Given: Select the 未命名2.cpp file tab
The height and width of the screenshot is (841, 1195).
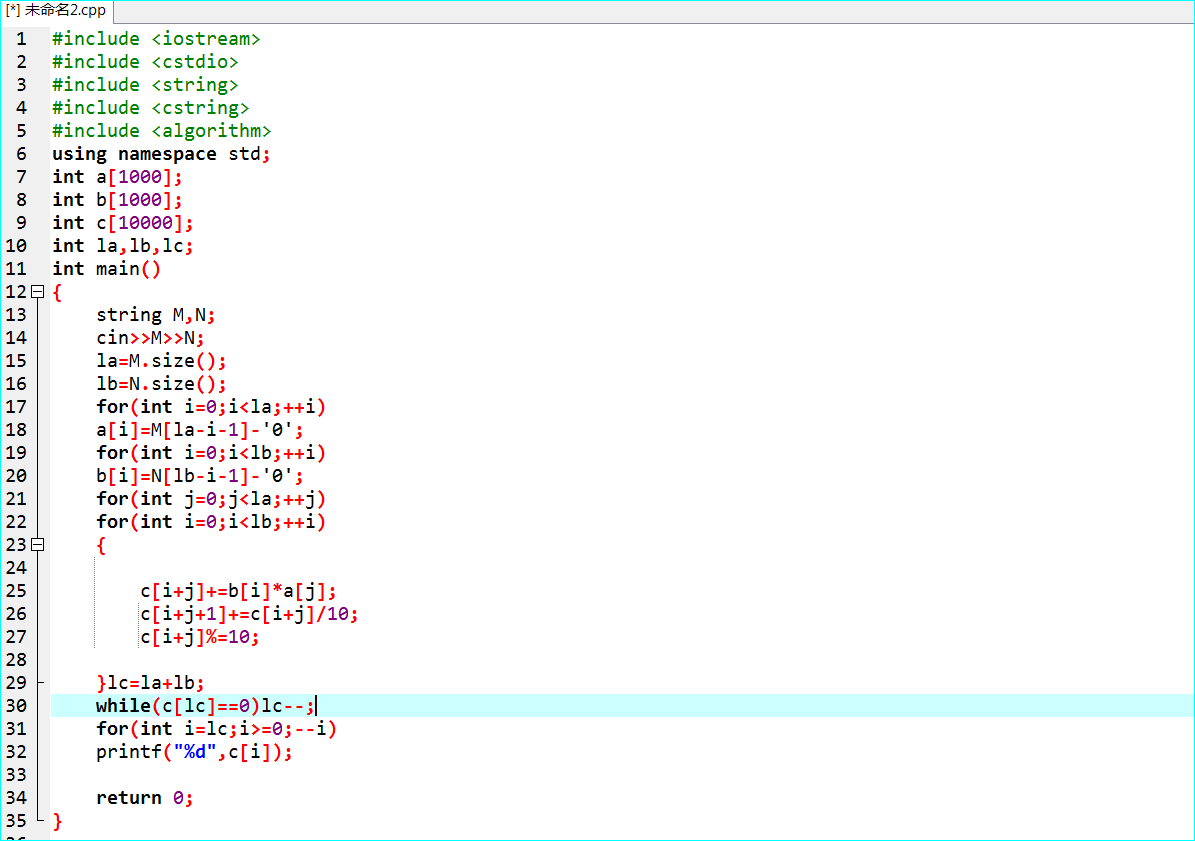Looking at the screenshot, I should point(56,11).
